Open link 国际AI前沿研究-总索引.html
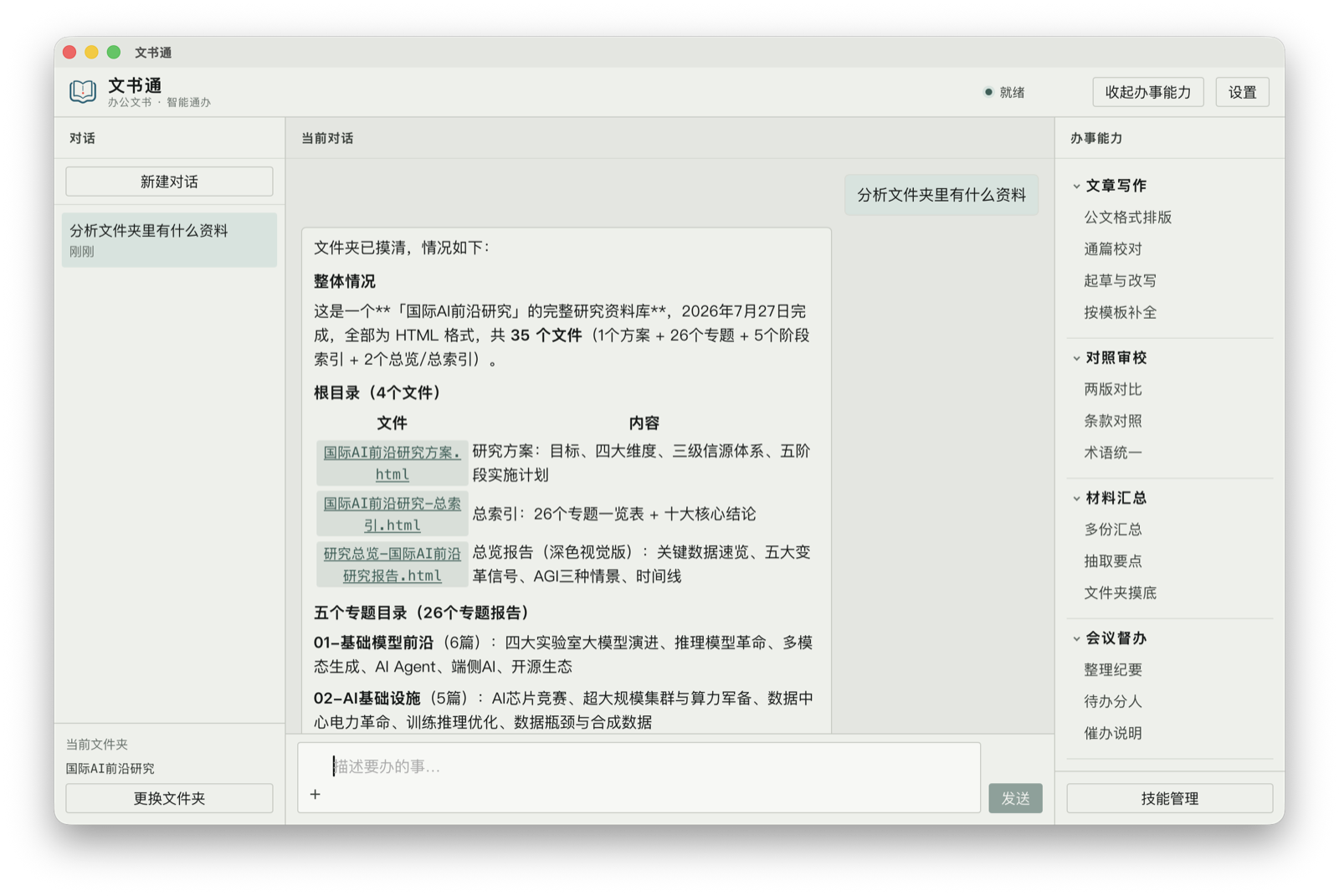 (x=392, y=514)
